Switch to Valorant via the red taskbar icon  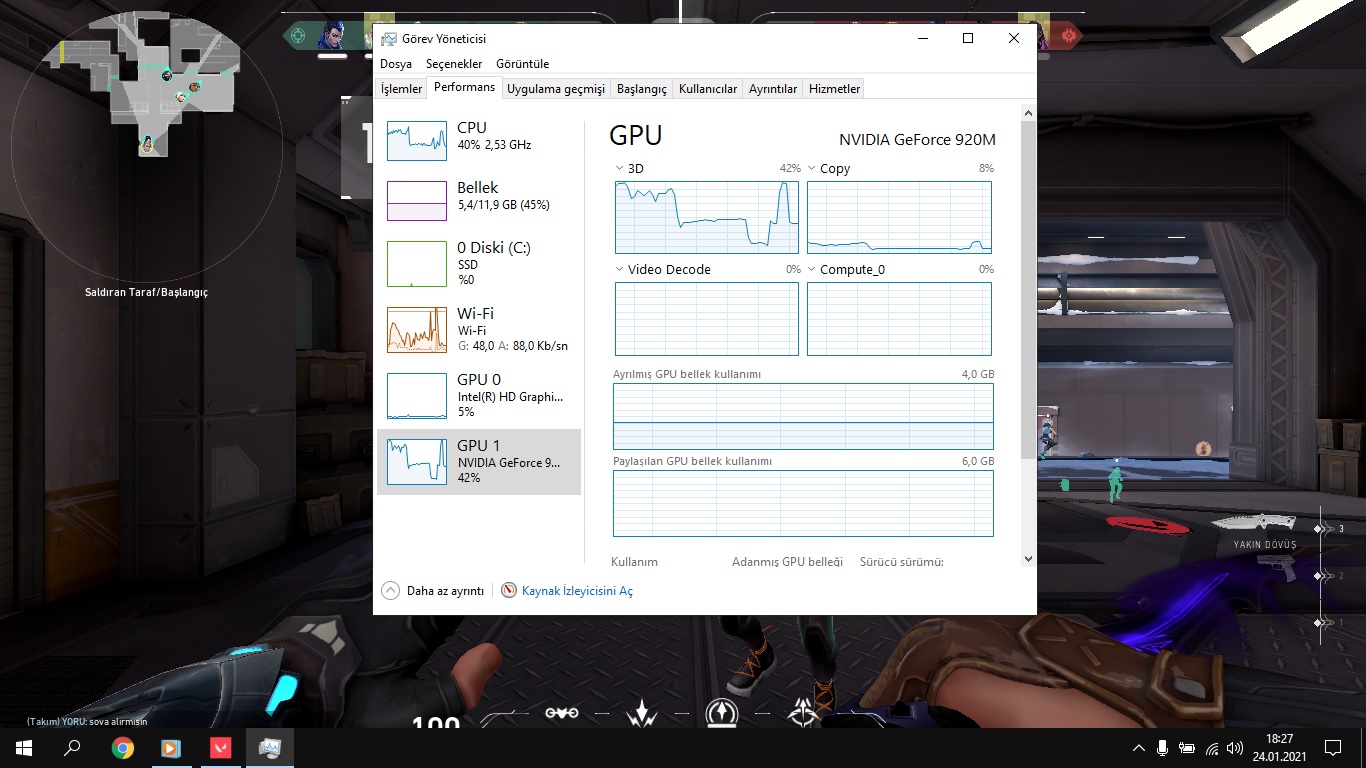[x=220, y=747]
